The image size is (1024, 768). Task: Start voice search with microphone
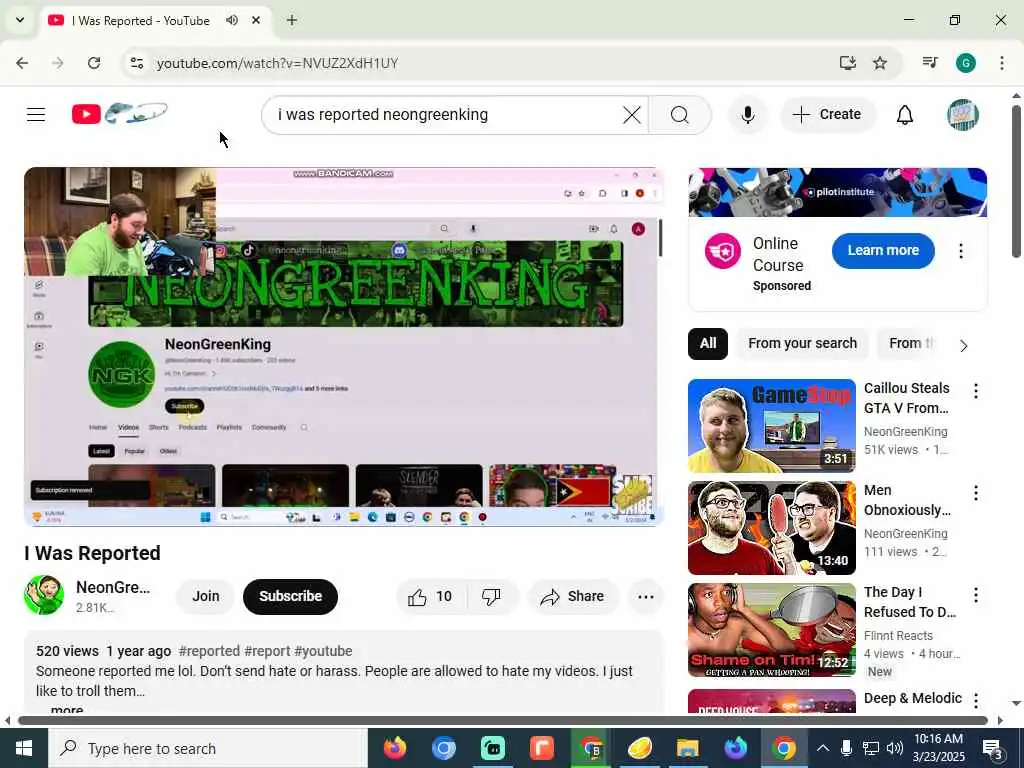click(748, 115)
